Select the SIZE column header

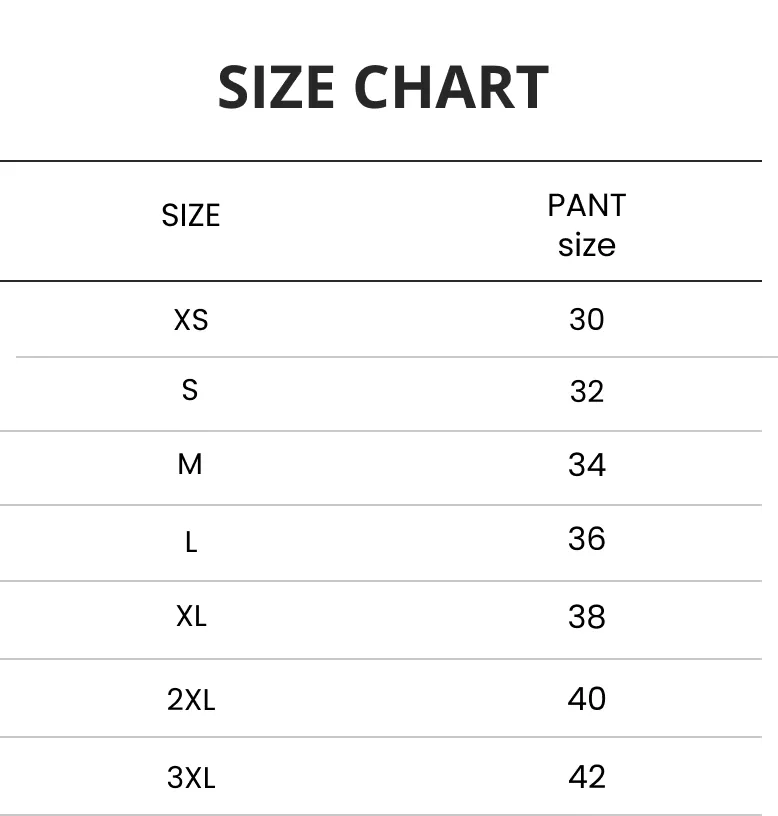point(190,215)
